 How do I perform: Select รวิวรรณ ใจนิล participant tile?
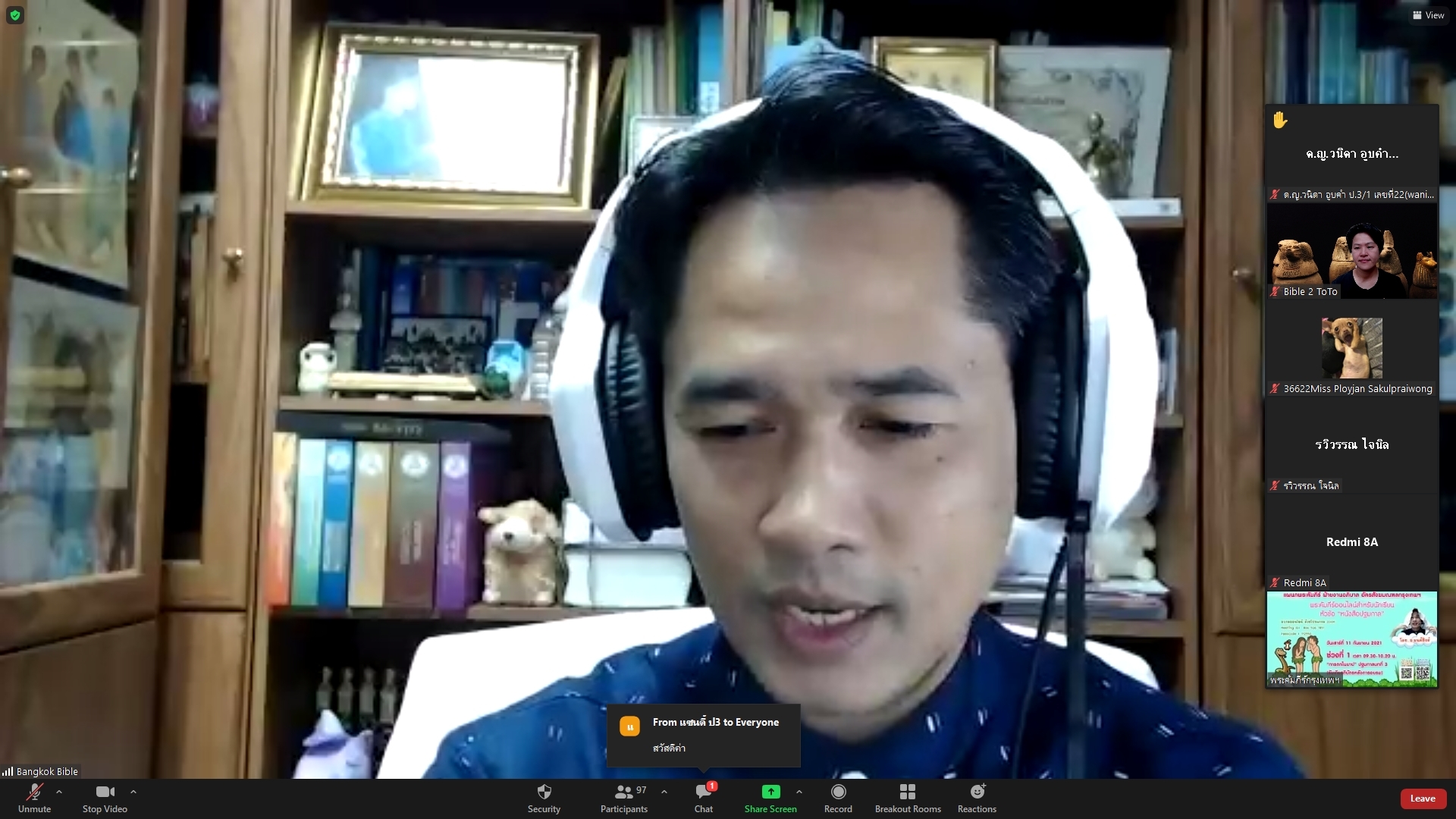click(1352, 444)
